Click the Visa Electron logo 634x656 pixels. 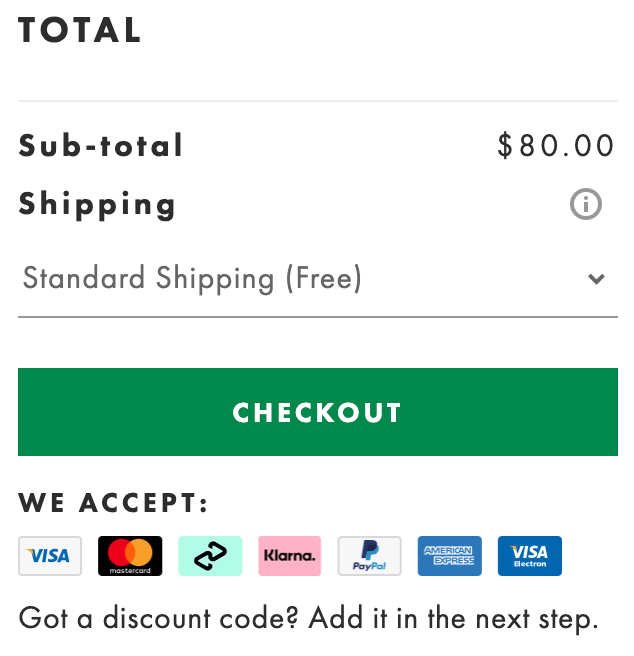(529, 556)
